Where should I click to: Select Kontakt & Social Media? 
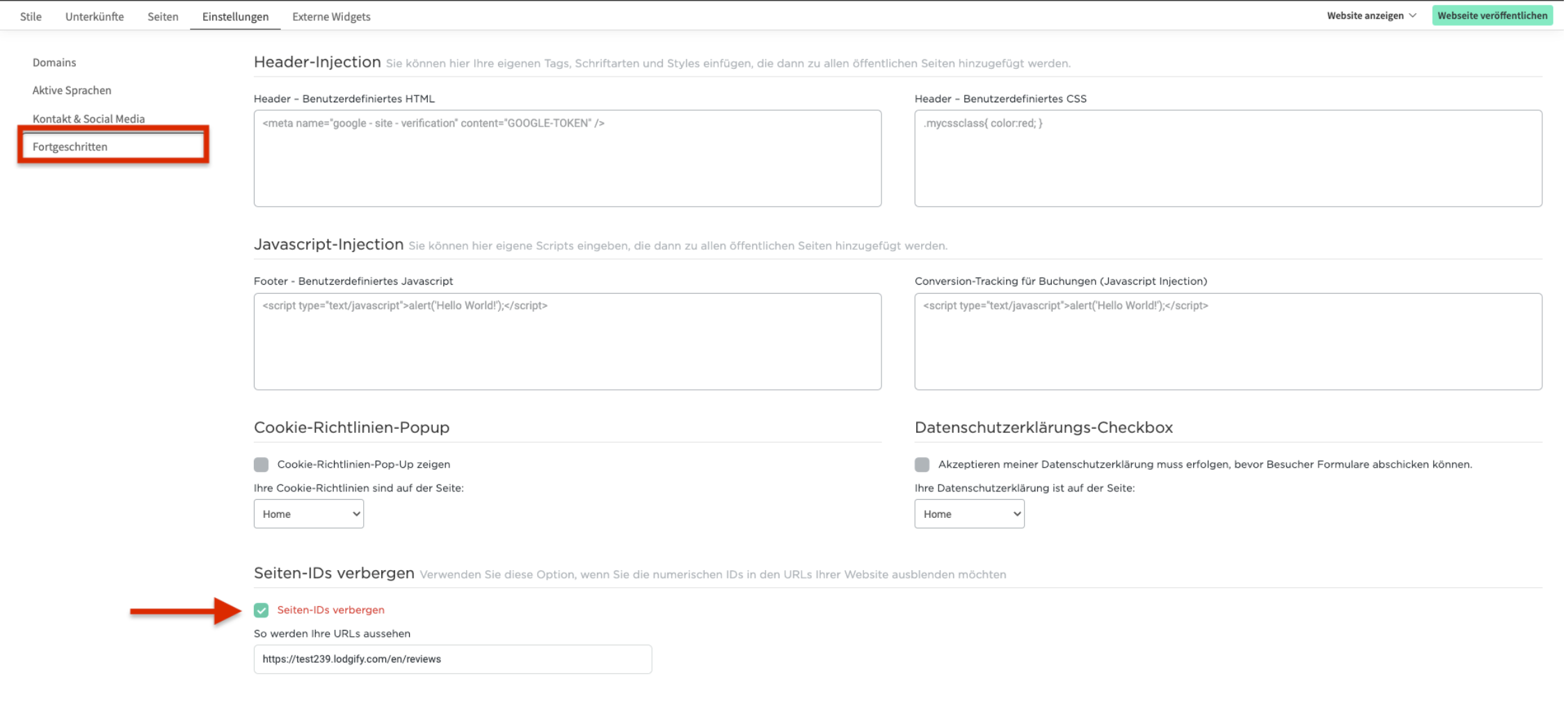tap(88, 118)
